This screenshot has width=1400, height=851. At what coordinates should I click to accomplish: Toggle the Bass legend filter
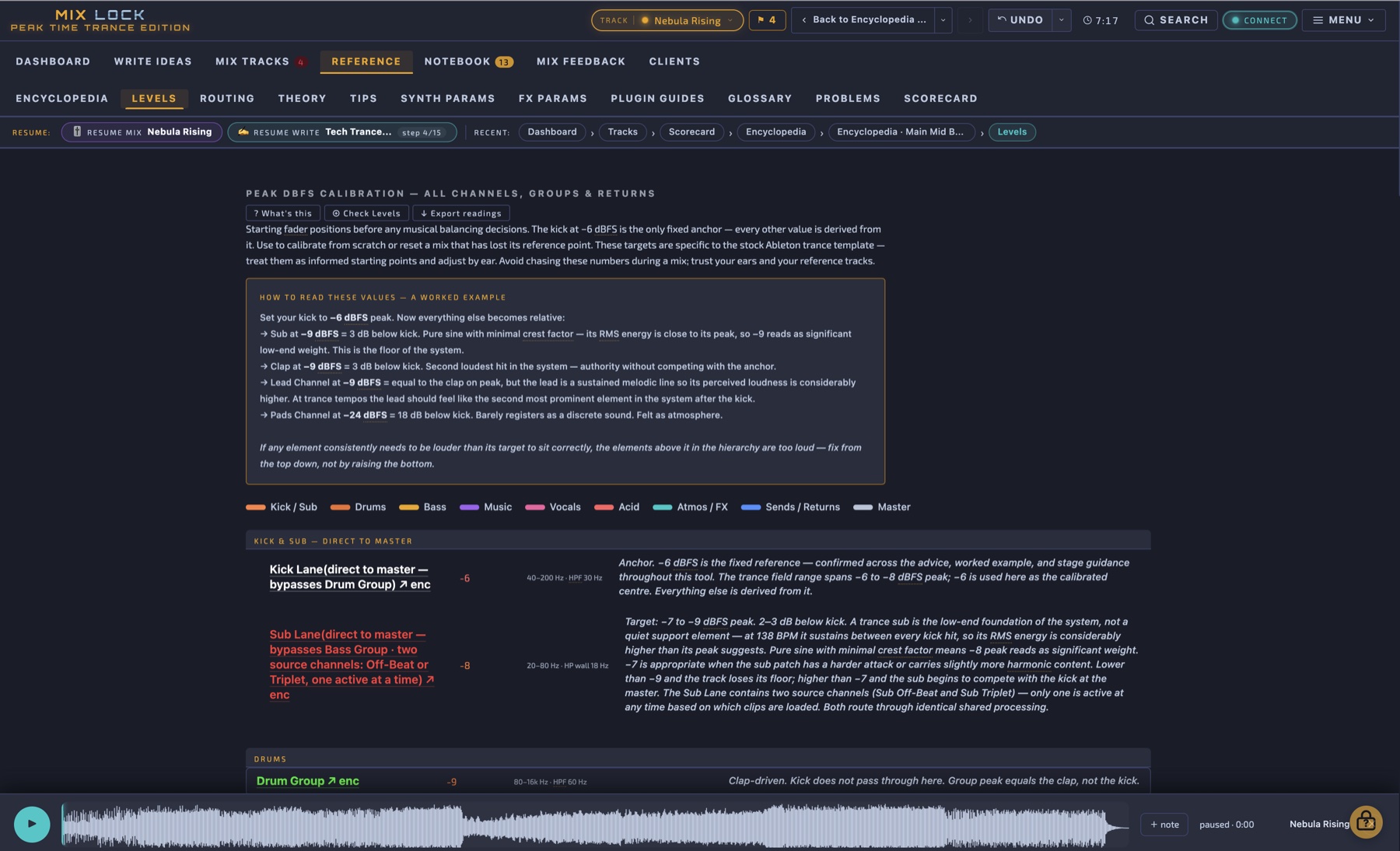(x=422, y=507)
